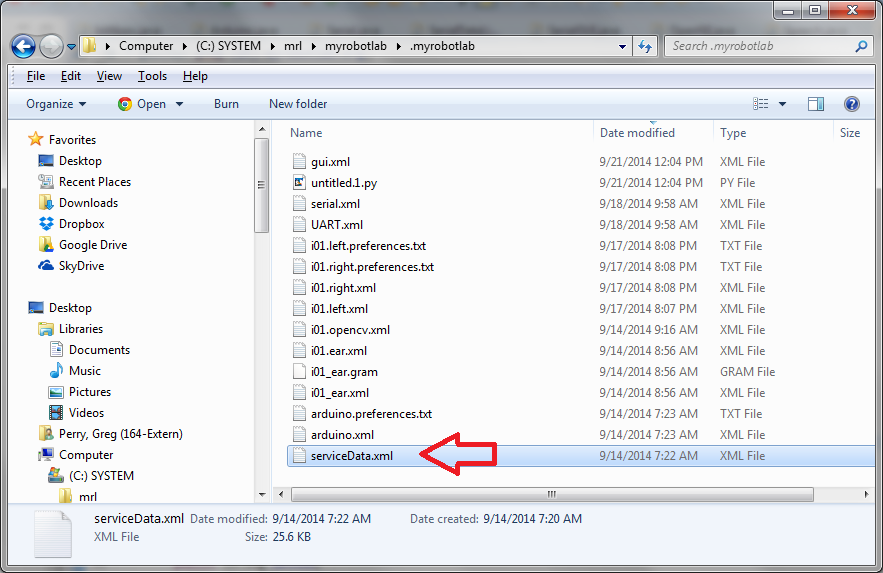Click navigation pane scroll down arrow
Viewport: 883px width, 573px height.
[262, 495]
